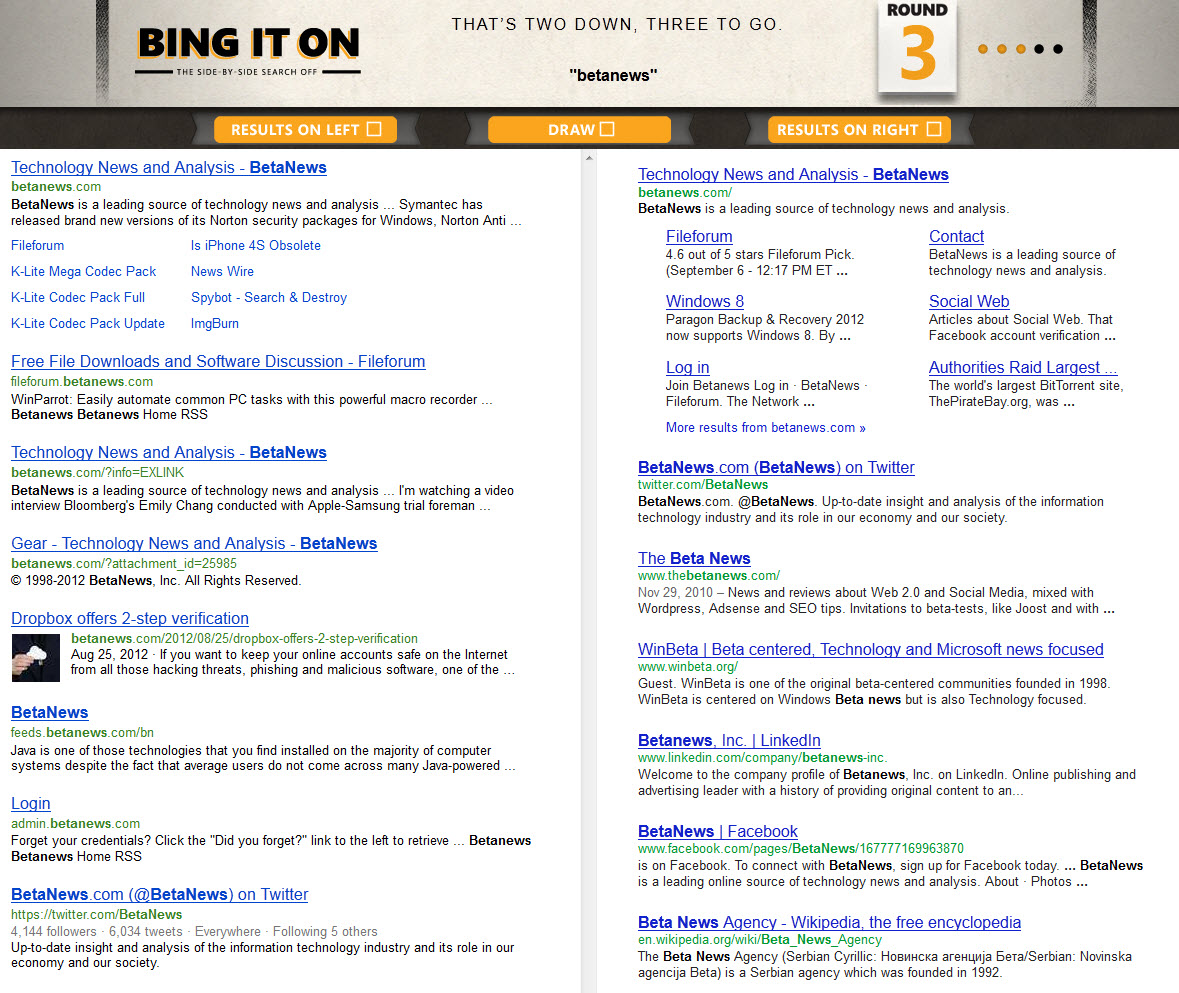1179x993 pixels.
Task: Open the BetaNews Twitter result on the left
Action: tap(159, 894)
